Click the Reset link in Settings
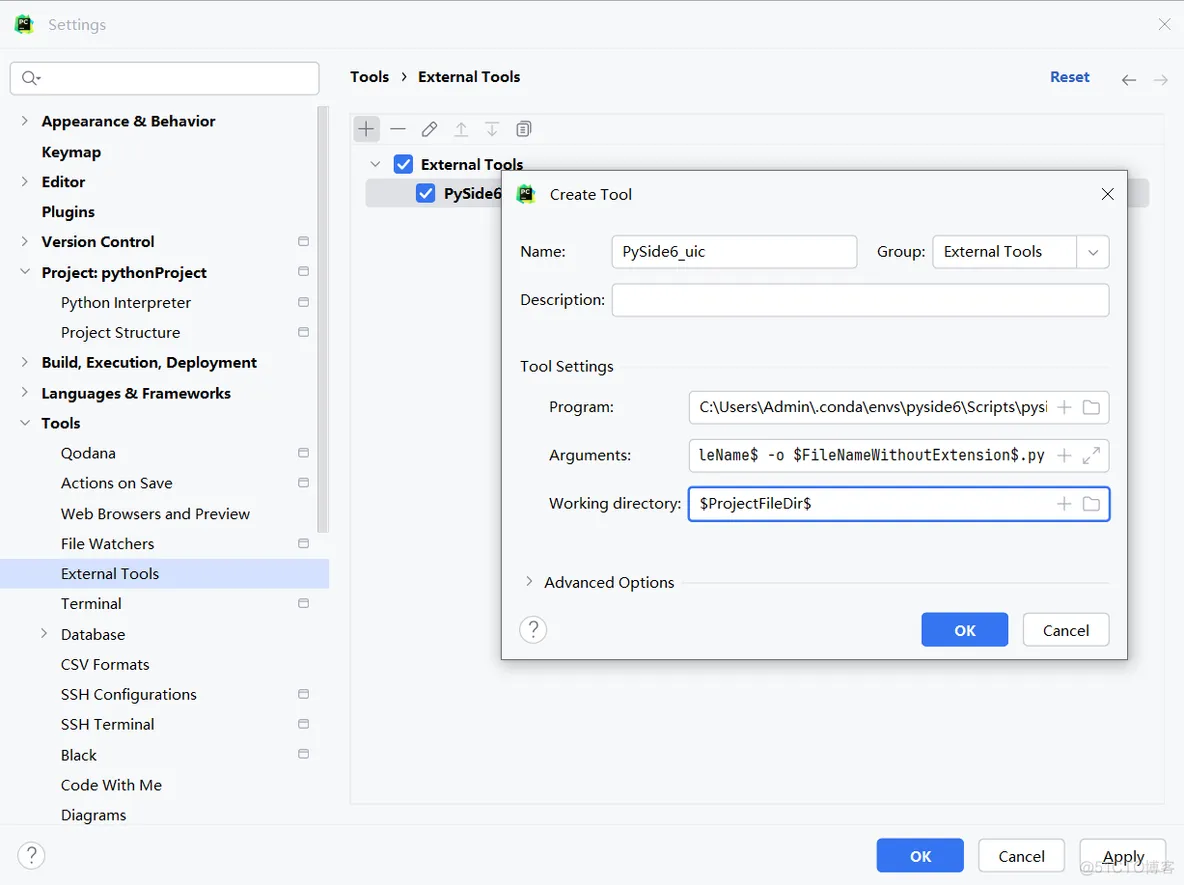This screenshot has height=885, width=1184. point(1069,77)
